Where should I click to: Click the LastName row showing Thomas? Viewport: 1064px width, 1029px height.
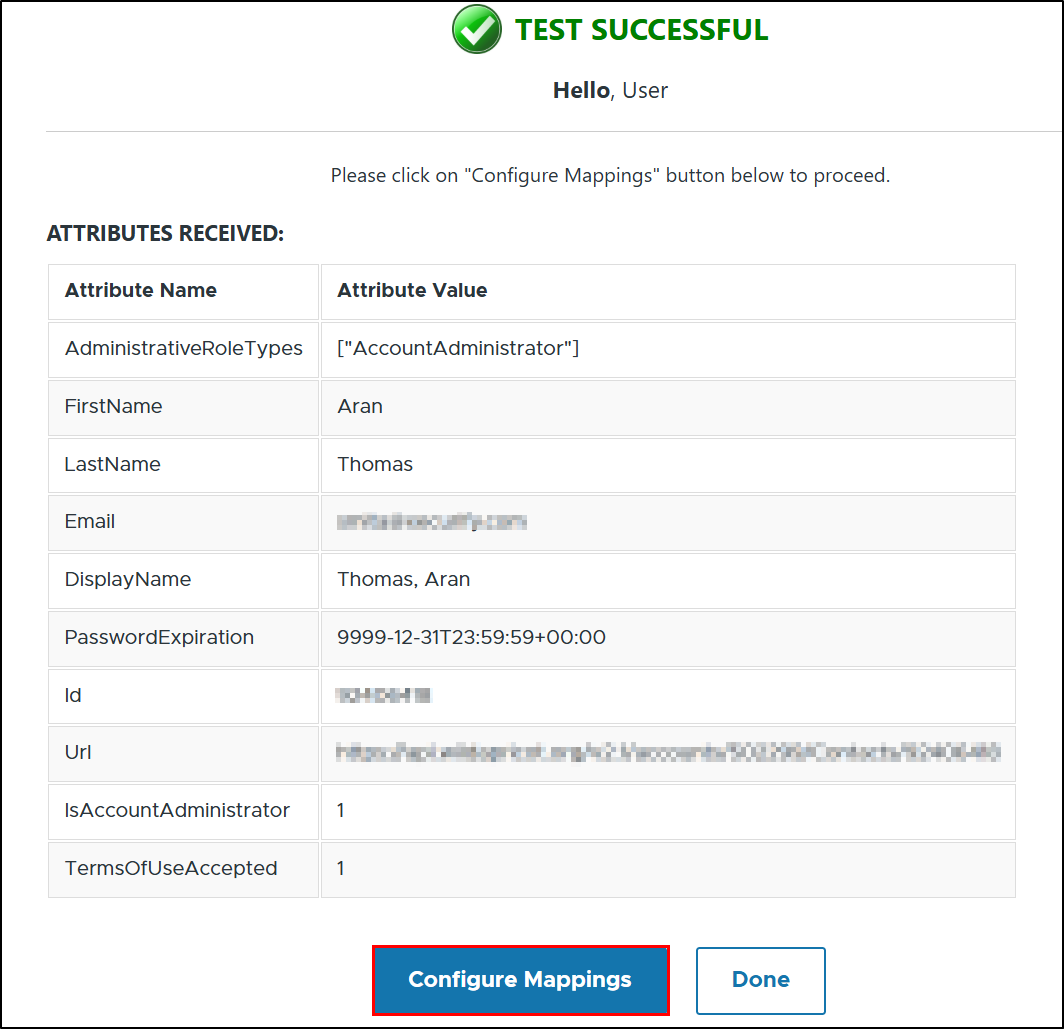click(x=110, y=464)
